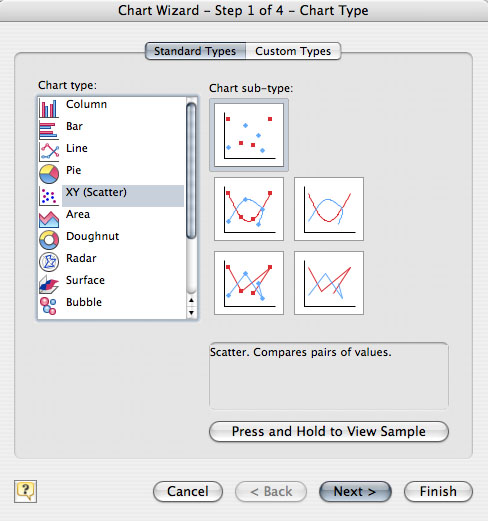Select the Column chart type icon
Viewport: 488px width, 521px height.
click(49, 108)
